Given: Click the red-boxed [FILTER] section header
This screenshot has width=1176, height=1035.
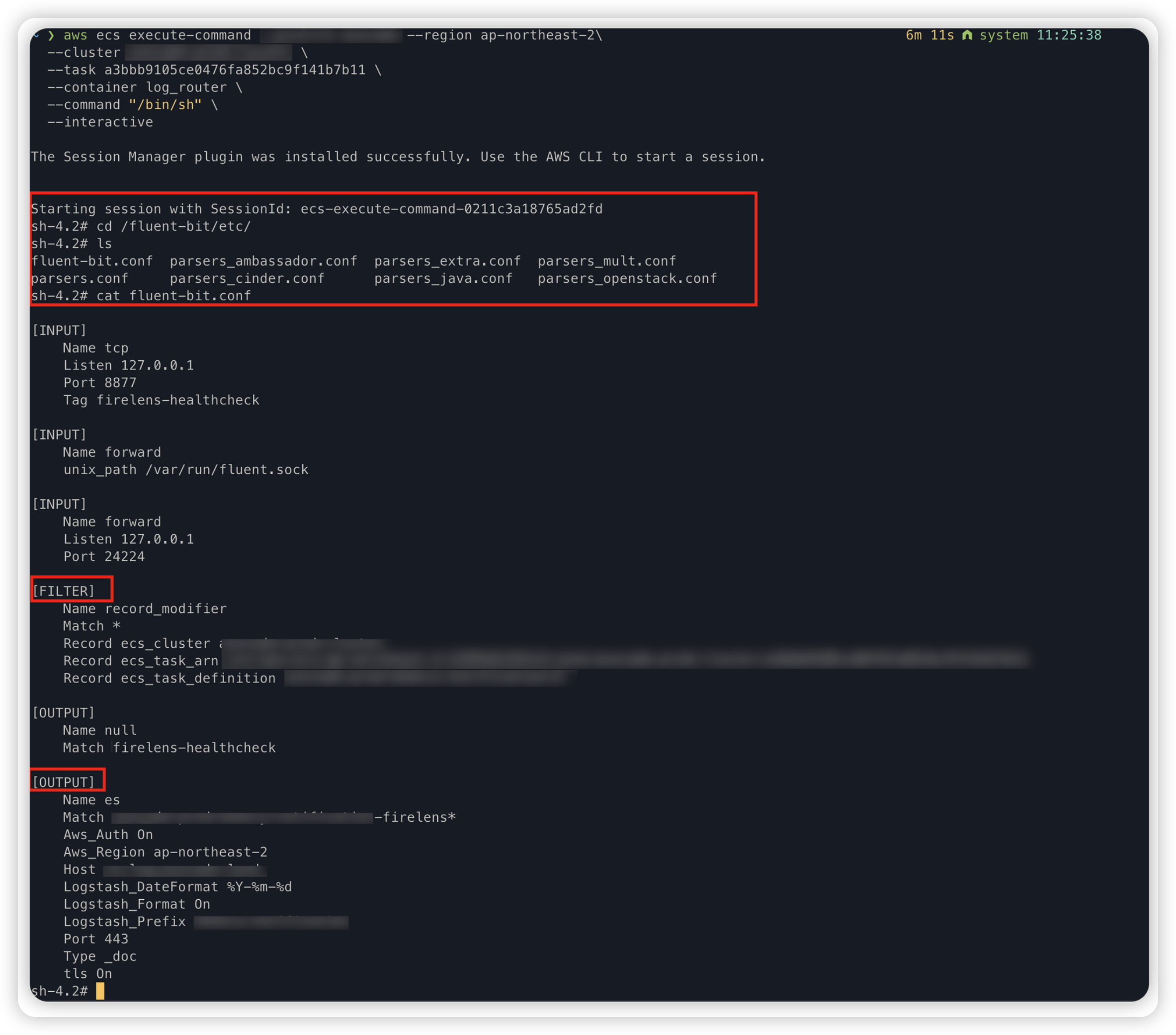Looking at the screenshot, I should pyautogui.click(x=63, y=591).
